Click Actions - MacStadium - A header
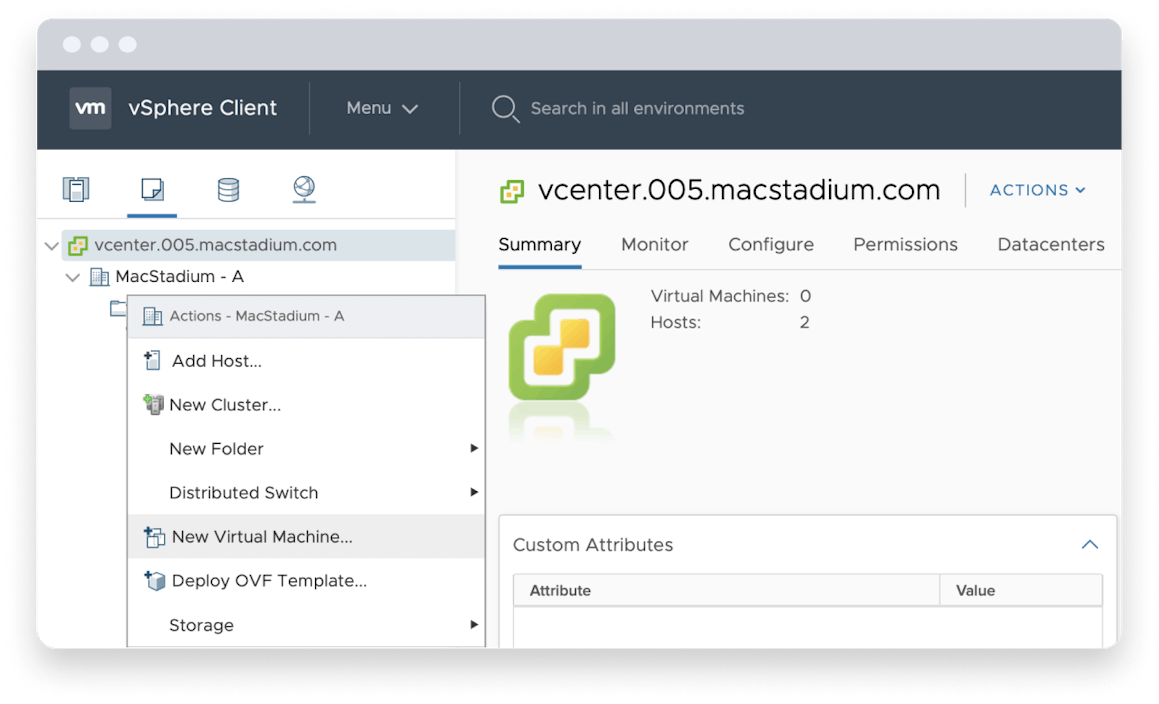This screenshot has height=704, width=1159. point(306,317)
